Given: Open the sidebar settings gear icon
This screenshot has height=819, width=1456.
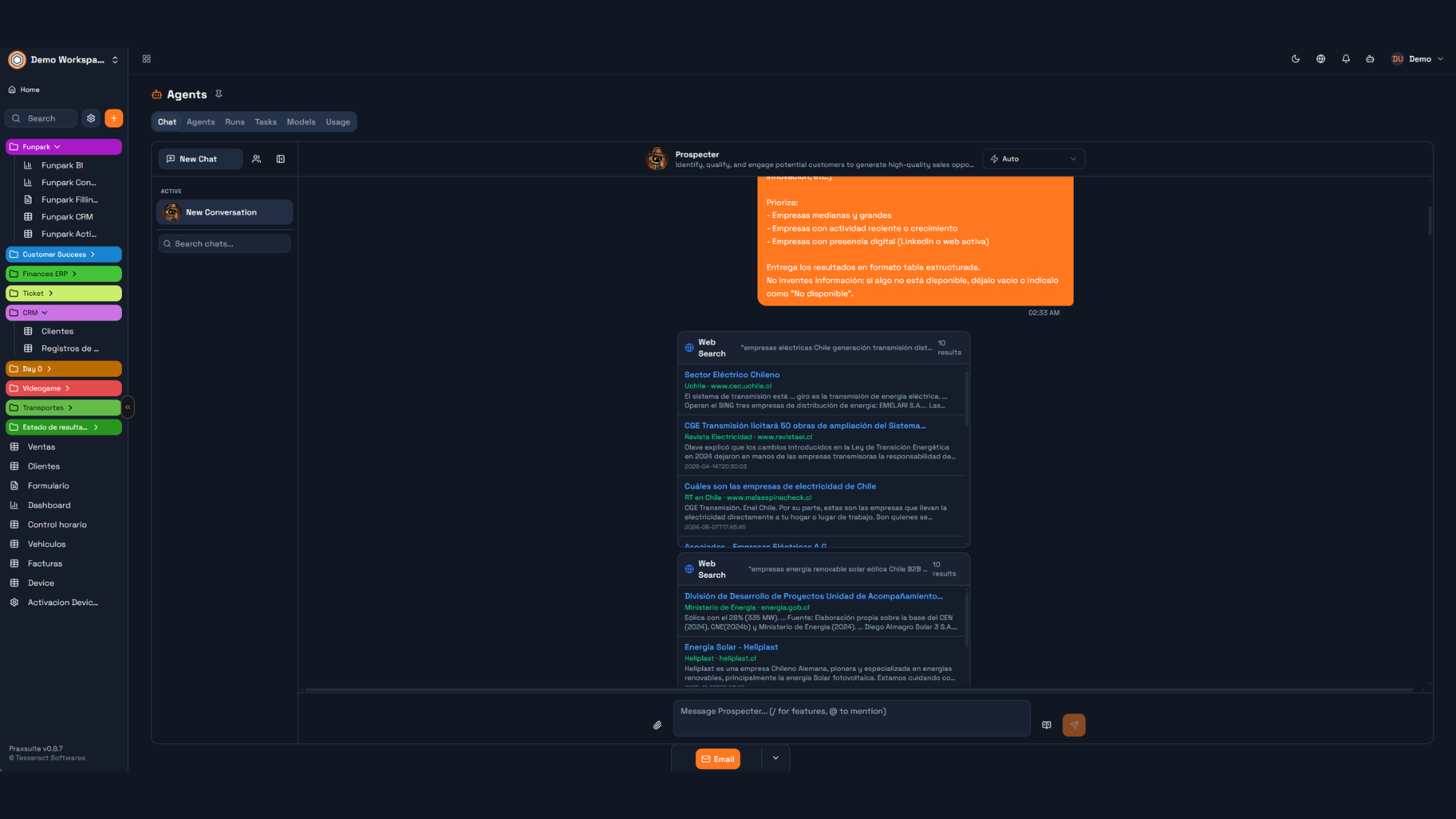Looking at the screenshot, I should click(x=91, y=118).
